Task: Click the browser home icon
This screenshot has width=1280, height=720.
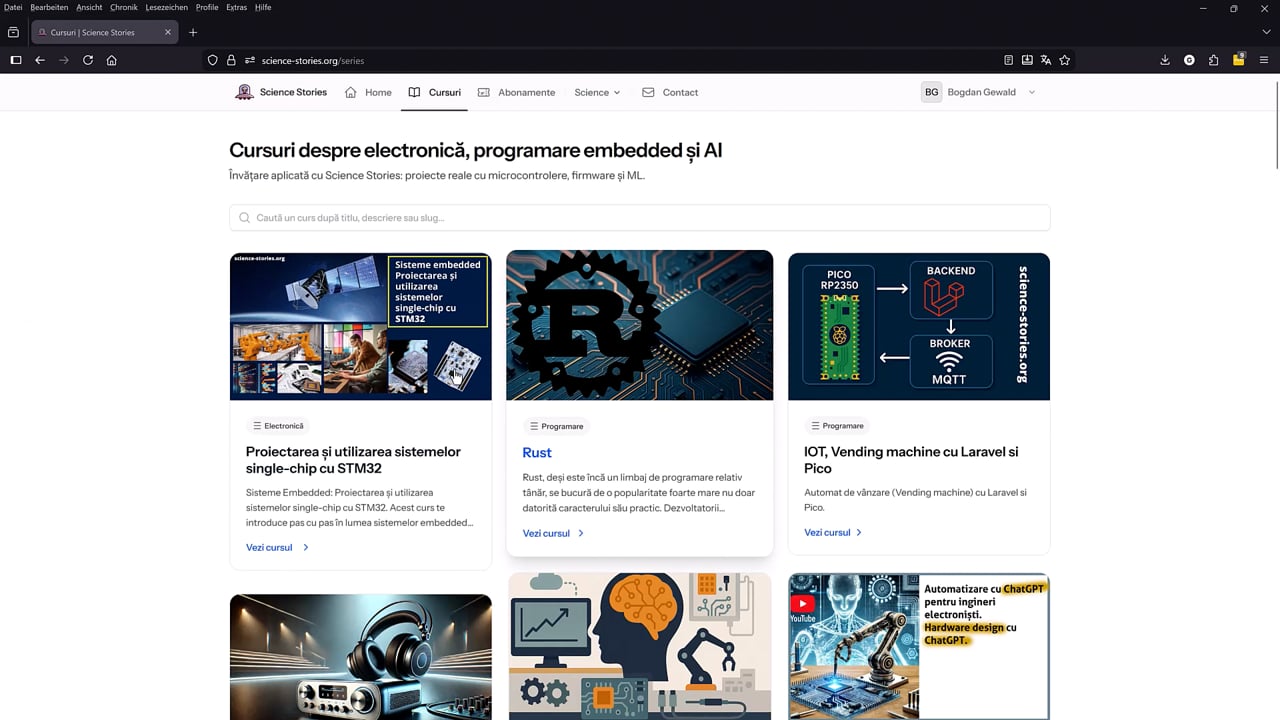Action: point(112,60)
